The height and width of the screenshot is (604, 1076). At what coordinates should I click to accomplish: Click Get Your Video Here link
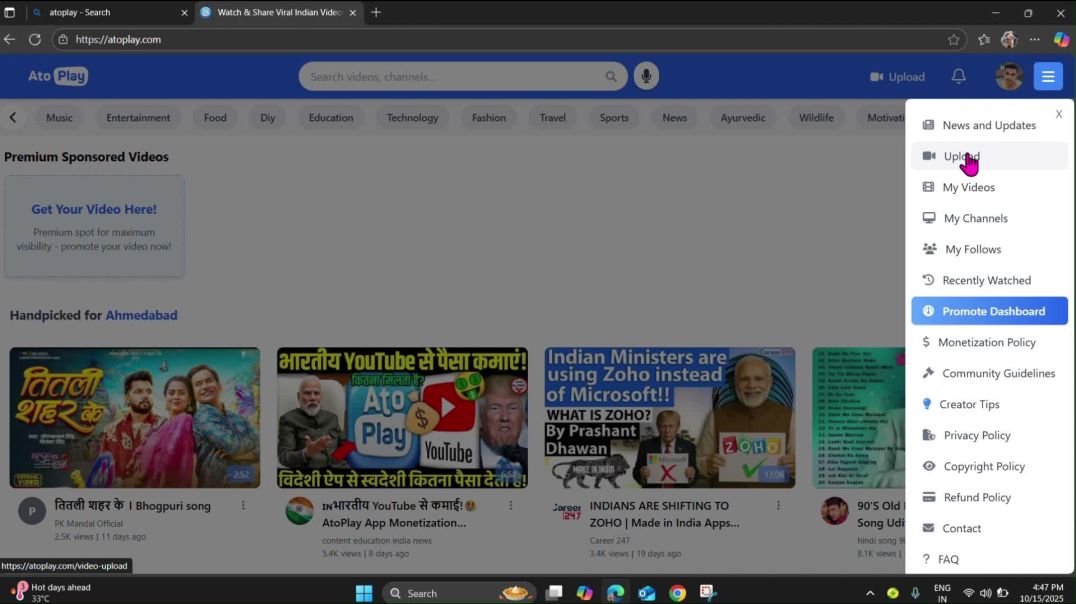[x=94, y=209]
